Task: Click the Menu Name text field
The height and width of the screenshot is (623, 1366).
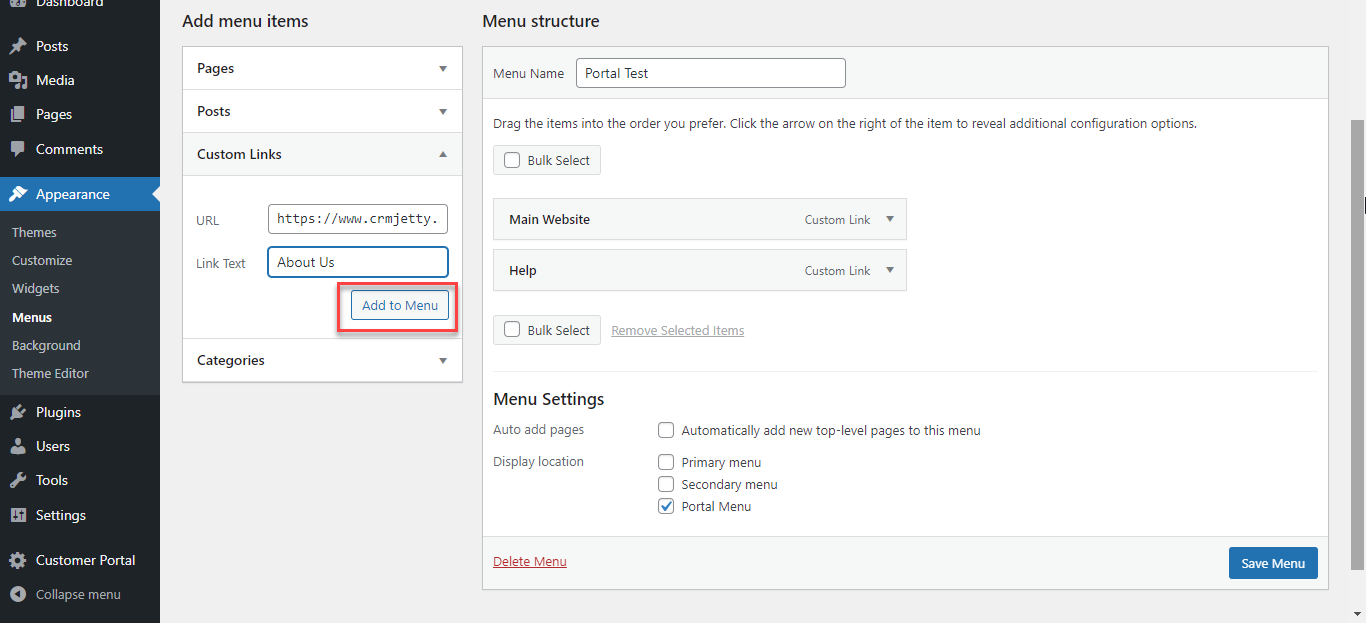Action: (710, 73)
